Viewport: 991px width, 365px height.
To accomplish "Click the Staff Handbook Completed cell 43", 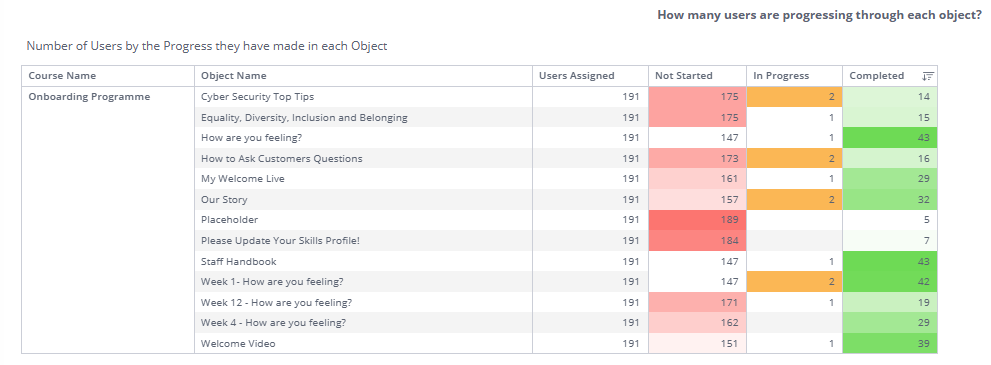I will [x=890, y=261].
